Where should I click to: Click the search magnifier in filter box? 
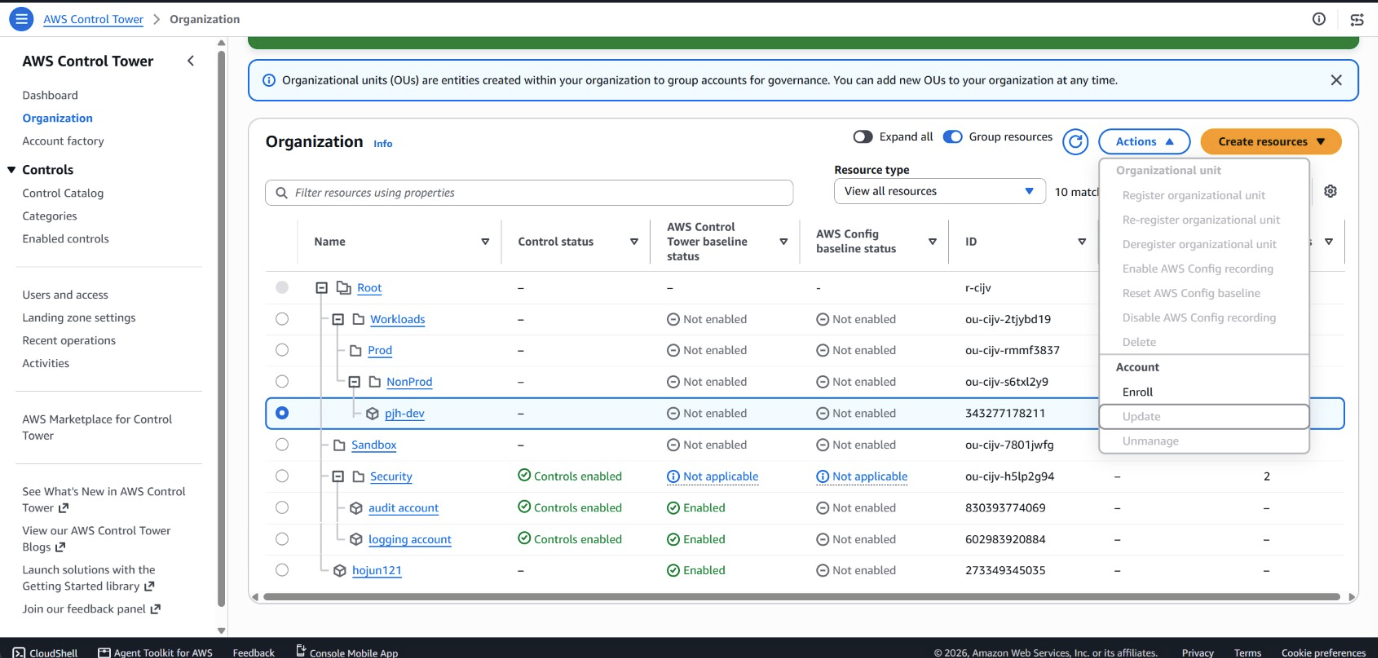click(x=280, y=193)
